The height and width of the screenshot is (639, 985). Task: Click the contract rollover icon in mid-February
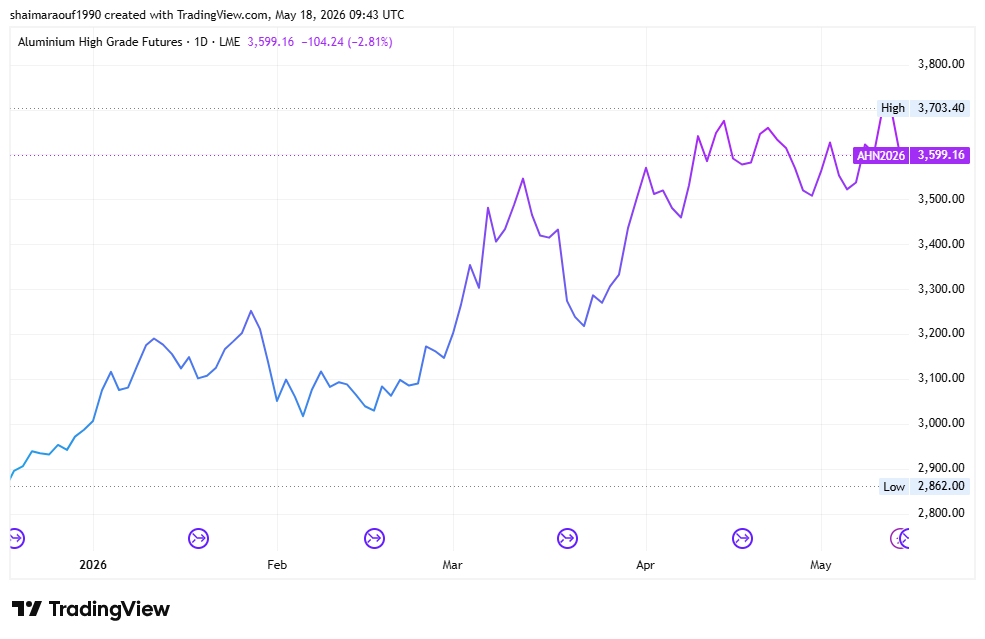[374, 538]
